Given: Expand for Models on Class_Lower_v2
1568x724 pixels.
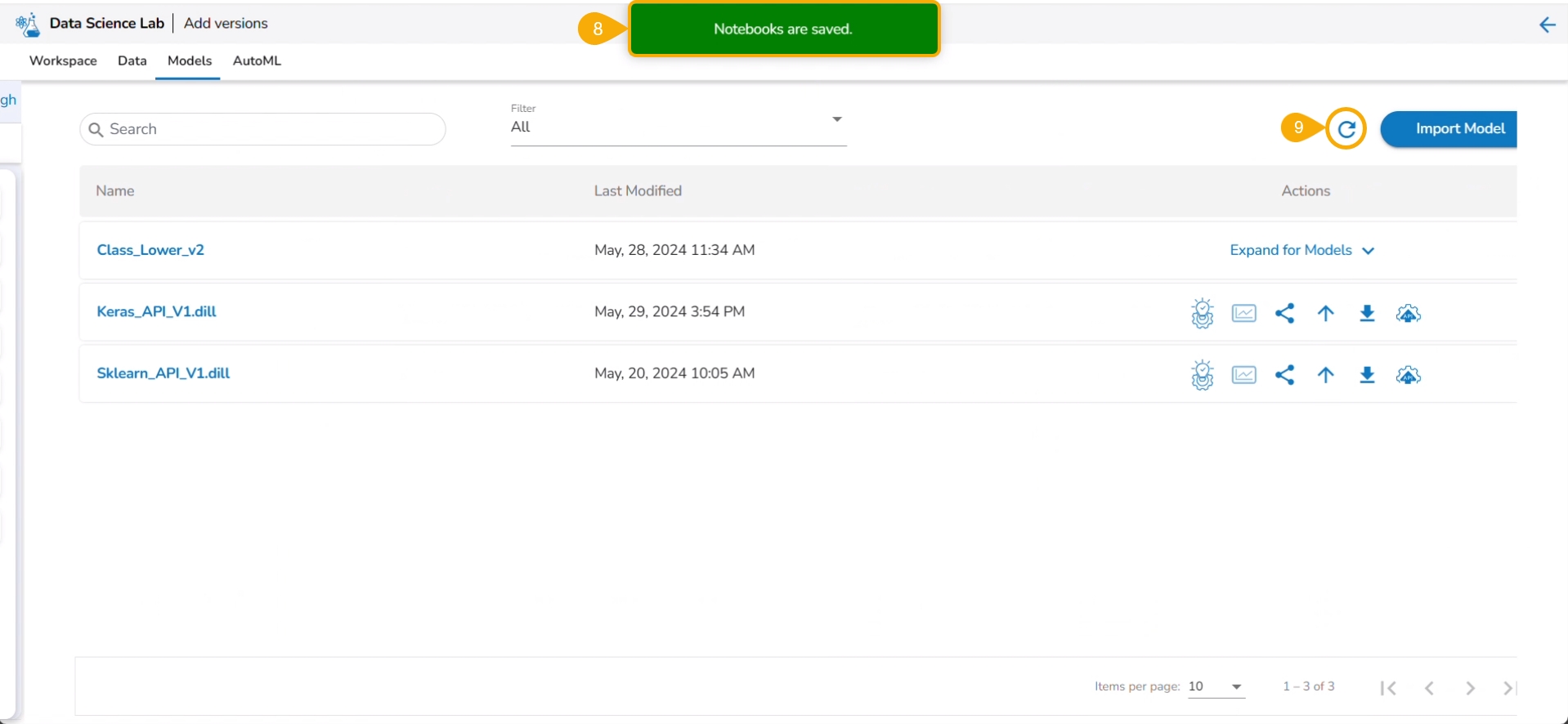Looking at the screenshot, I should (1301, 250).
